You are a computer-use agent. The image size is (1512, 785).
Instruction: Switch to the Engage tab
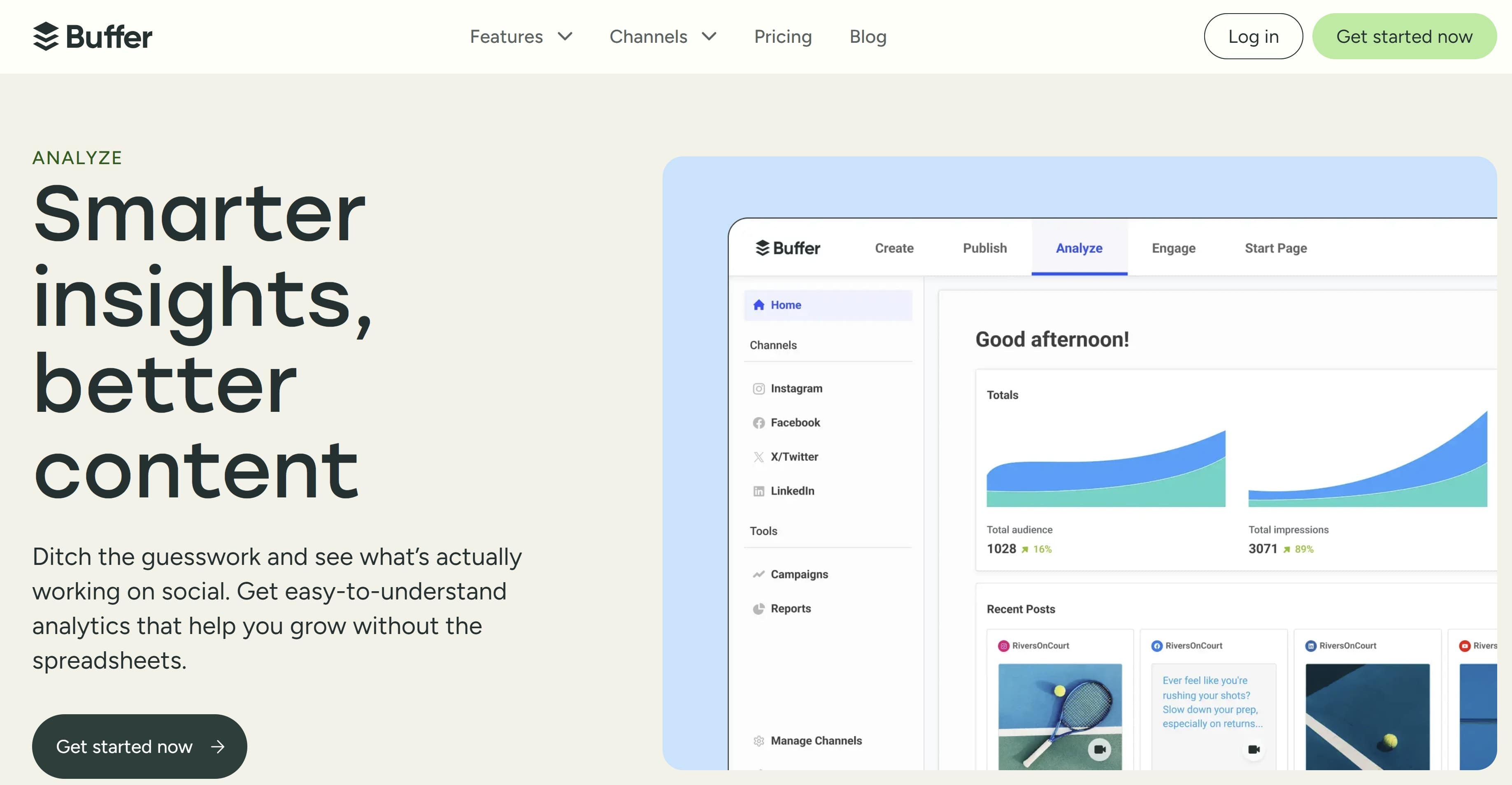pyautogui.click(x=1173, y=248)
